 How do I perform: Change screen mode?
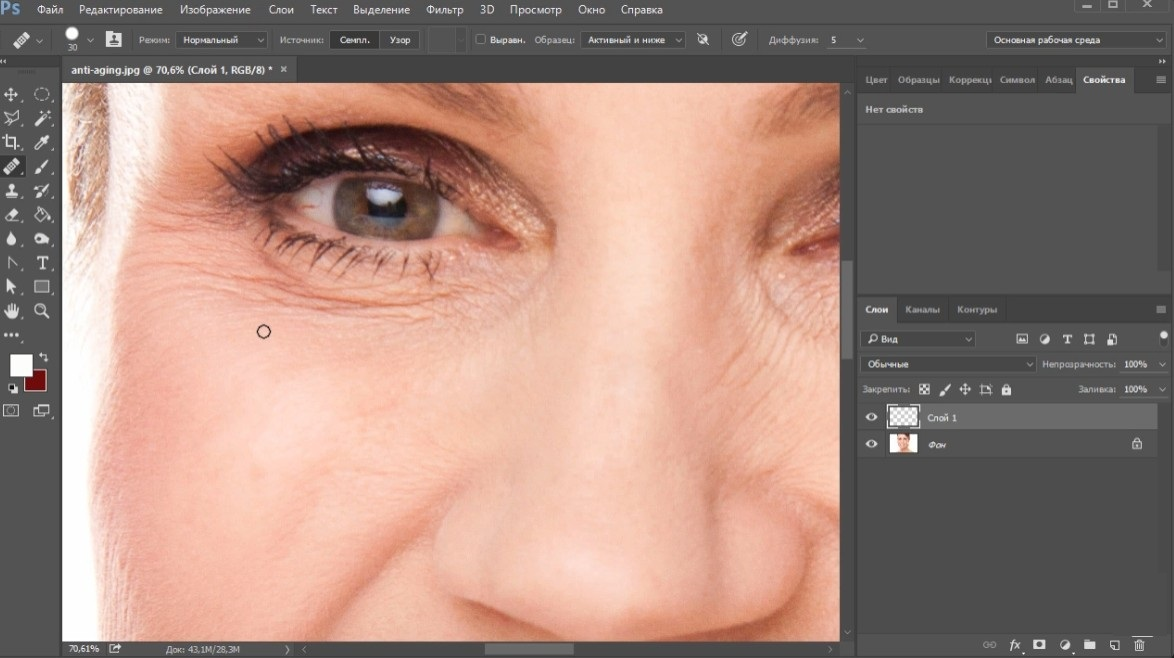[x=42, y=410]
